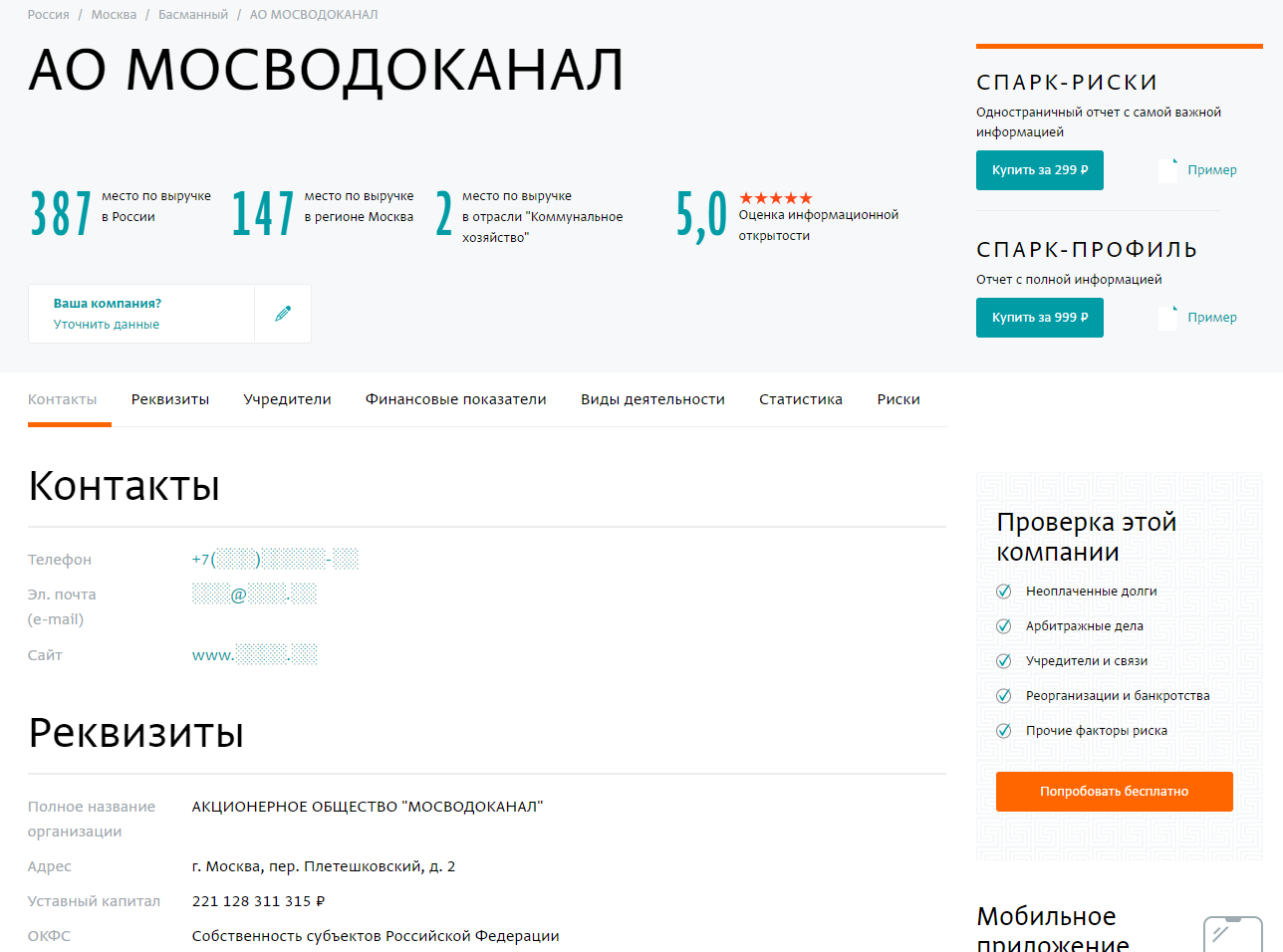This screenshot has height=952, width=1283.
Task: Switch to Финансовые показатели tab
Action: (455, 399)
